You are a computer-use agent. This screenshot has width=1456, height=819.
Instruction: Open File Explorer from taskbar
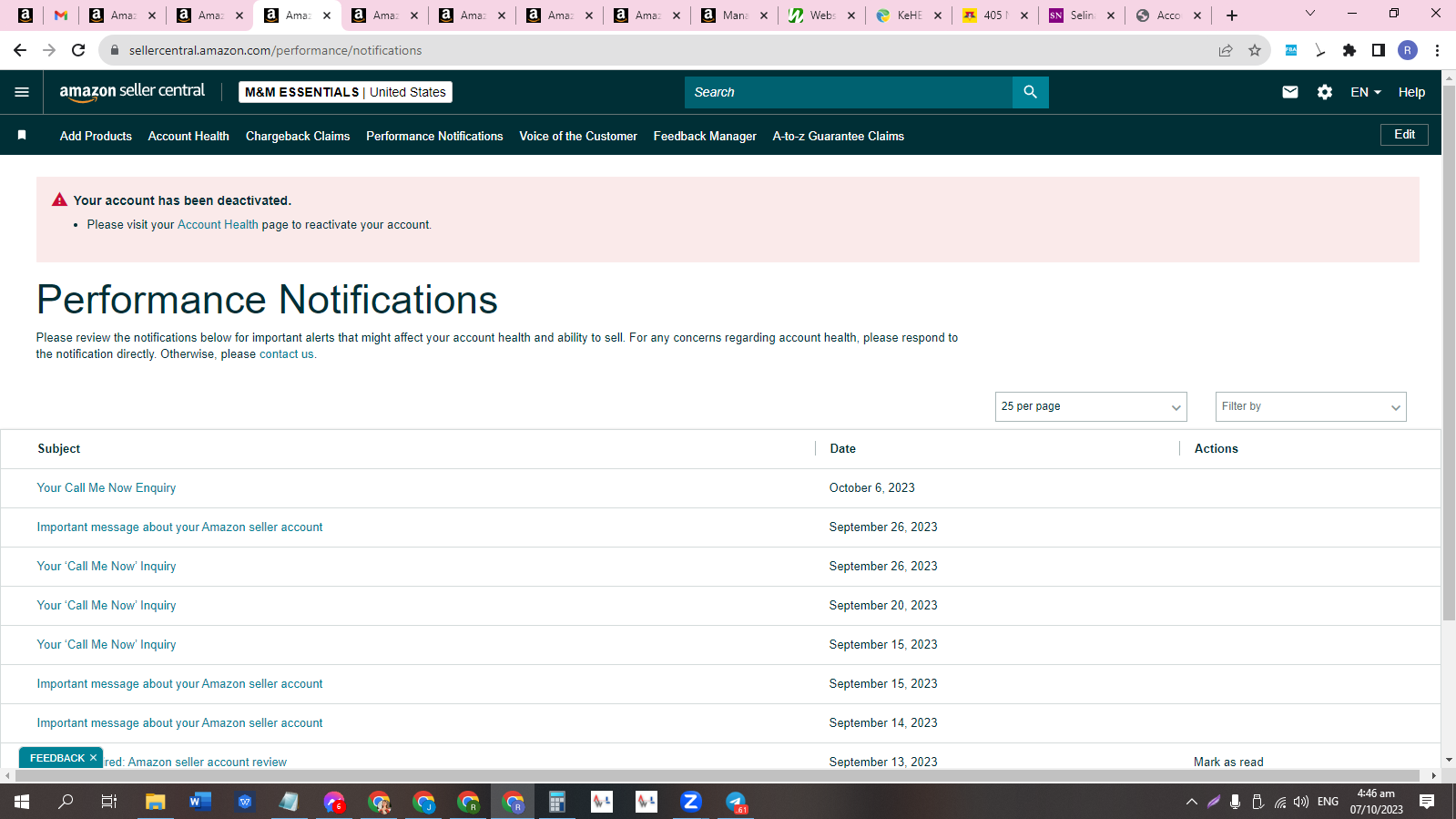[x=155, y=802]
